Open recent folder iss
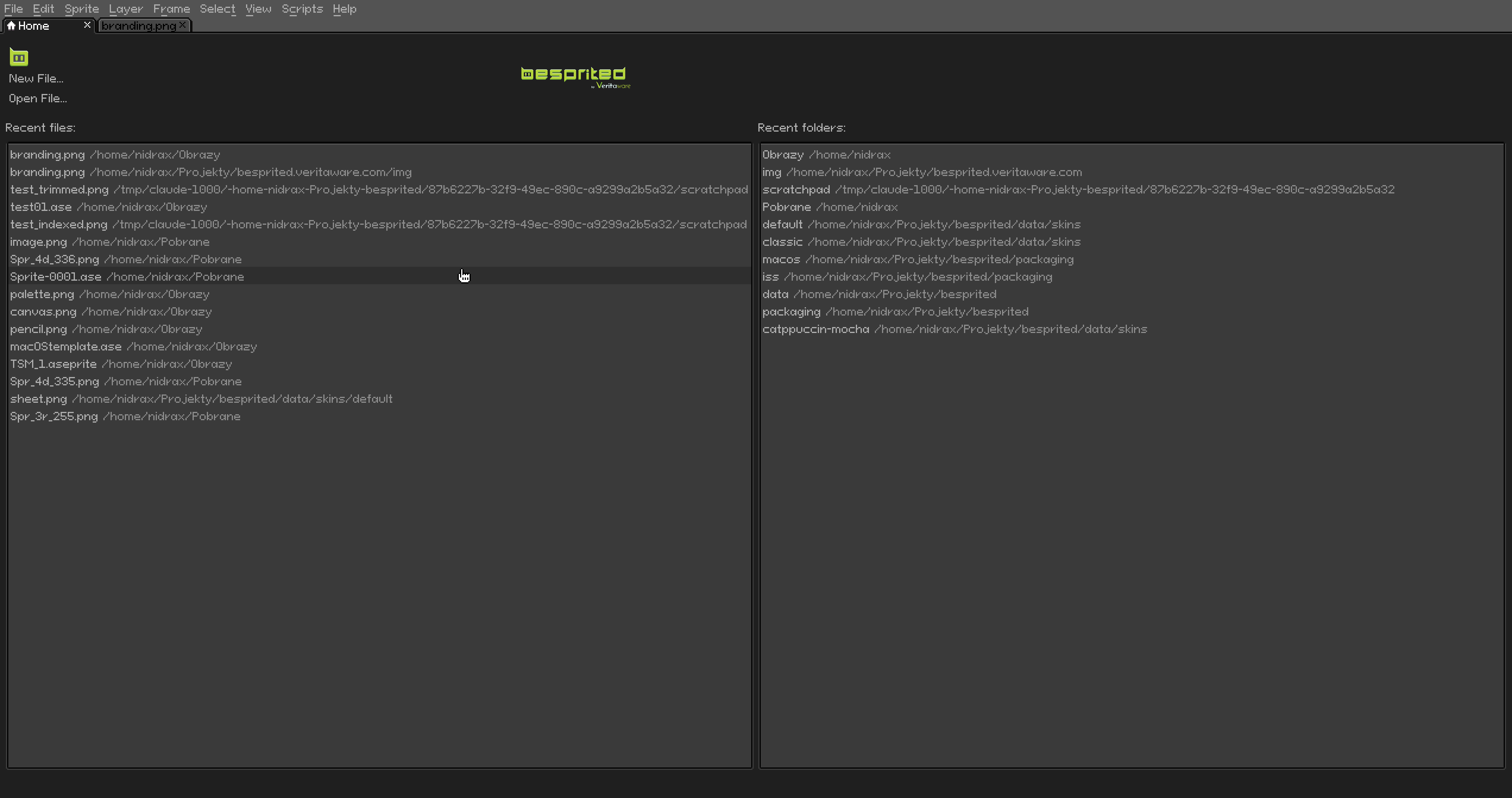This screenshot has width=1512, height=798. pyautogui.click(x=1132, y=277)
